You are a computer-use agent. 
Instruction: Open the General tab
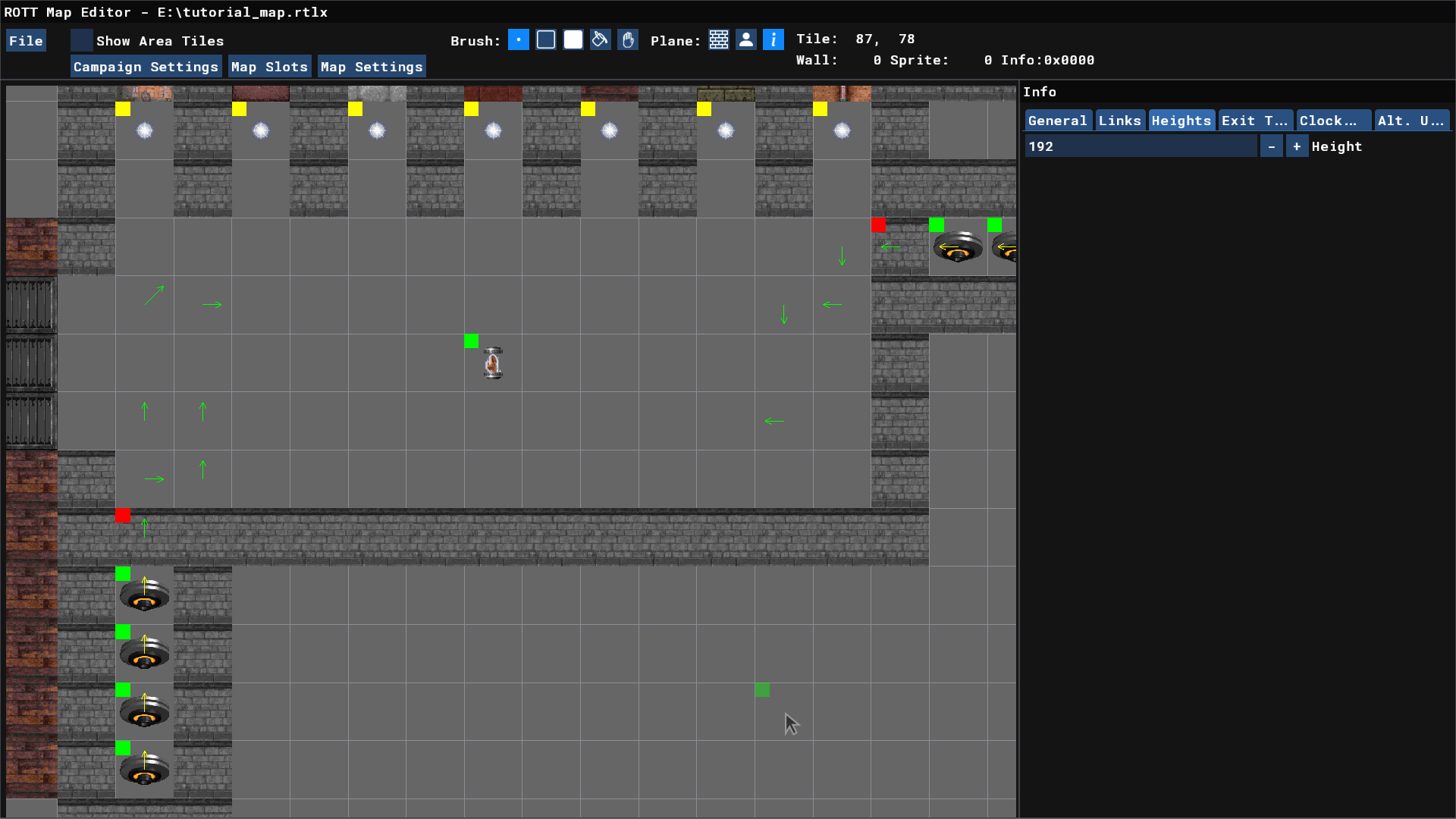[1057, 121]
